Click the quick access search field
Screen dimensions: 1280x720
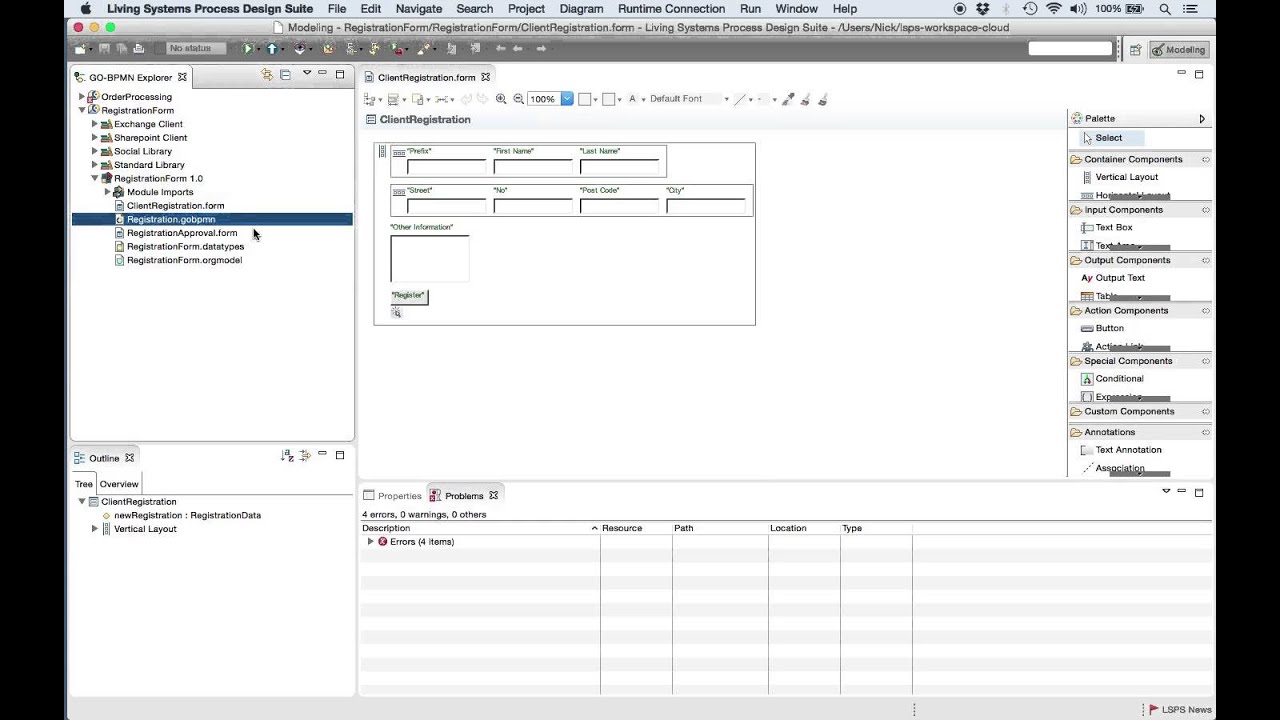click(x=1070, y=48)
